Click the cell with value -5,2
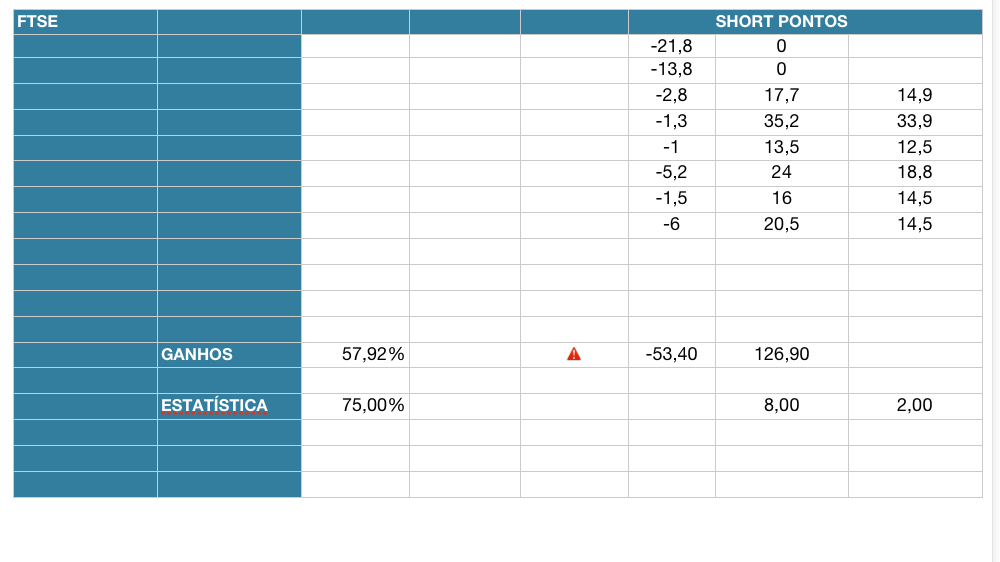 [671, 173]
